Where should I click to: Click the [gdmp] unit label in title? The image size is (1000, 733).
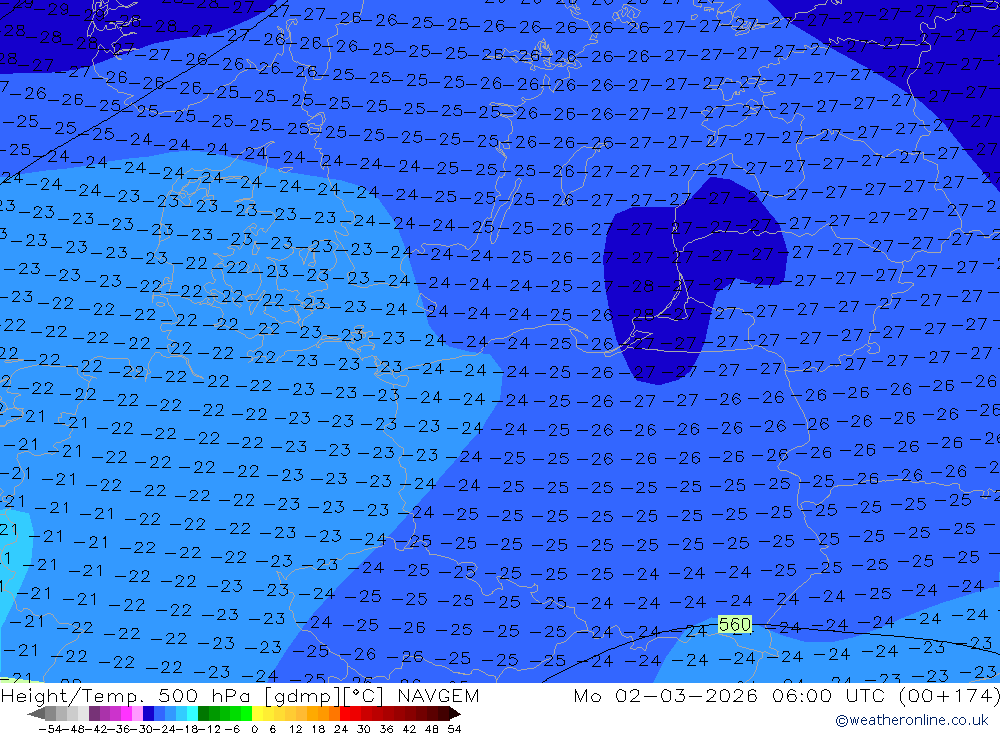302,696
